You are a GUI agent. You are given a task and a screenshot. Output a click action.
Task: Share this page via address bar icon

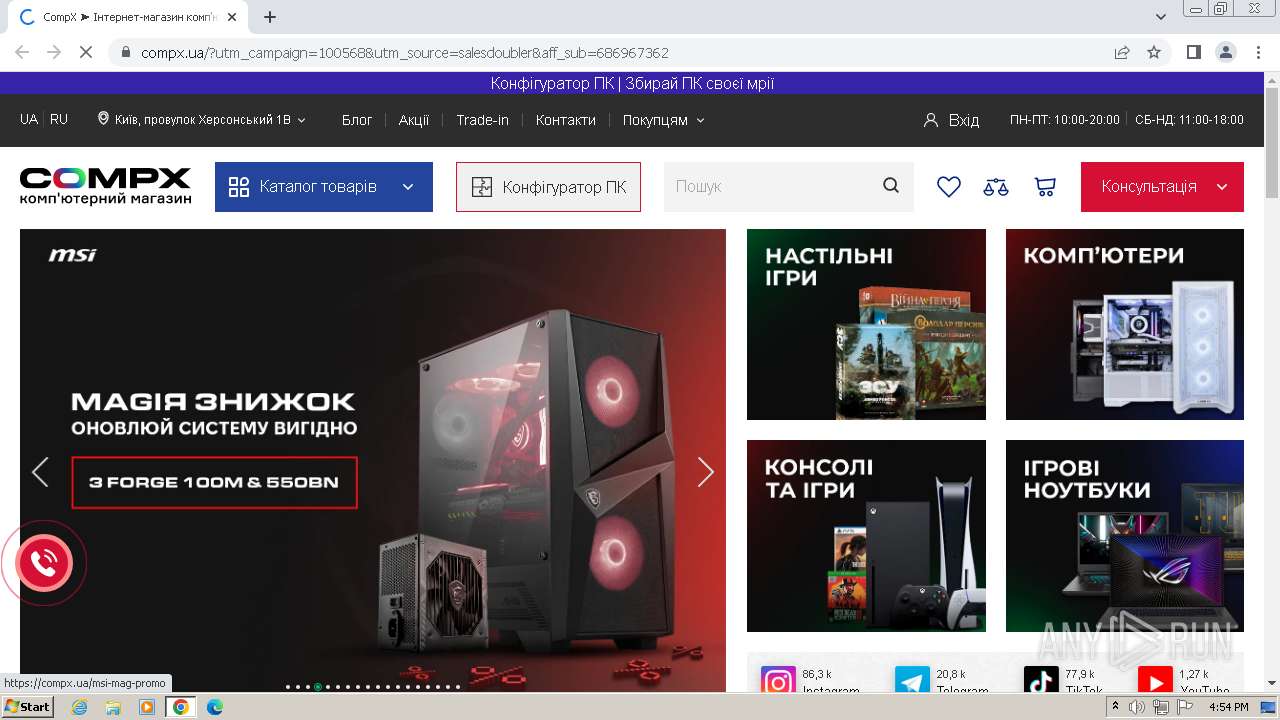coord(1122,52)
